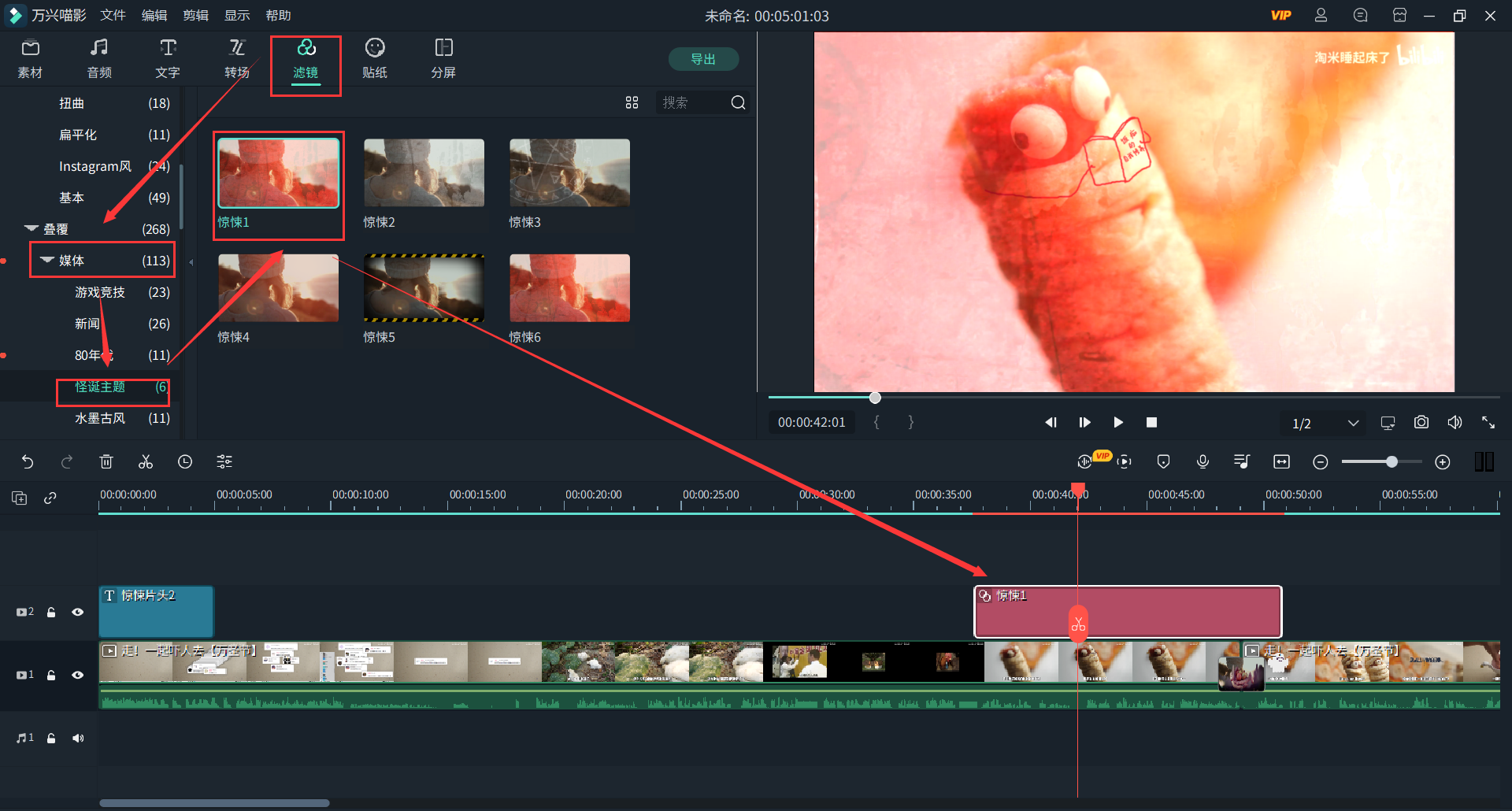The width and height of the screenshot is (1512, 811).
Task: Collapse the 叠覆 category tree
Action: point(32,229)
